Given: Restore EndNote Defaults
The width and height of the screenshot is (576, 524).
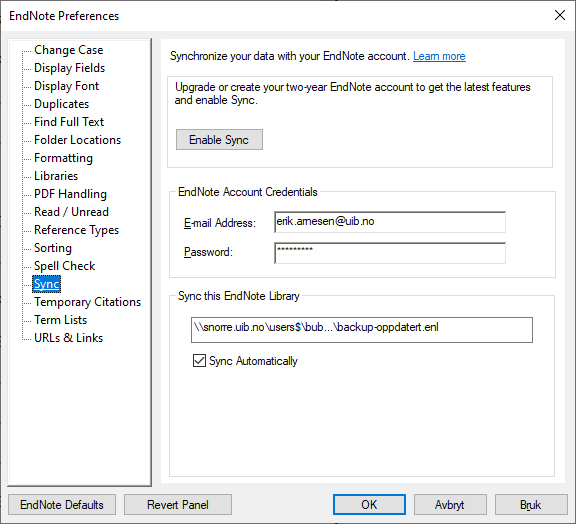Looking at the screenshot, I should [62, 505].
